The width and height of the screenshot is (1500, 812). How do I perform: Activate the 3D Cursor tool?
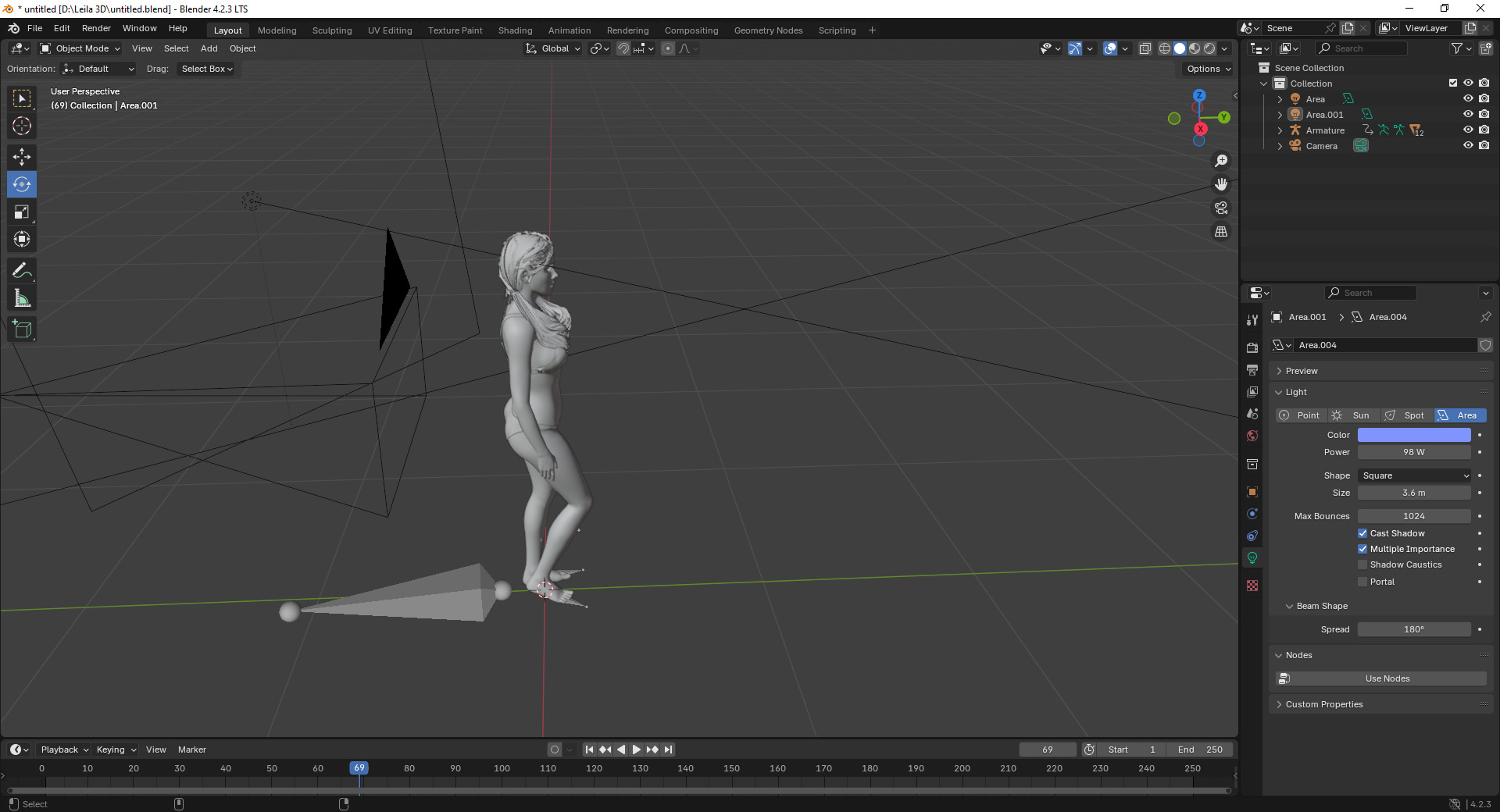pos(22,126)
